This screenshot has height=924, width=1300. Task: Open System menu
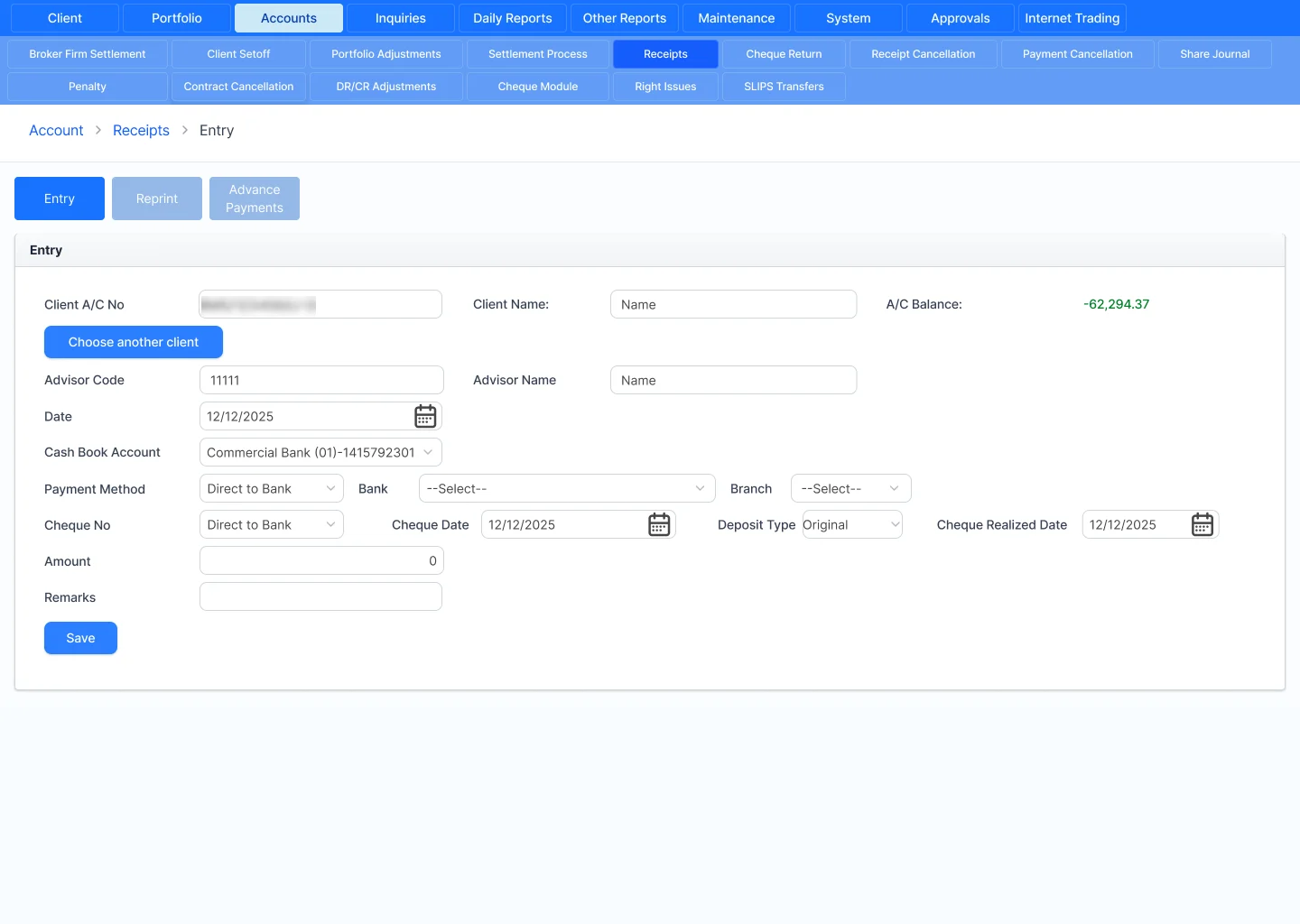point(849,18)
